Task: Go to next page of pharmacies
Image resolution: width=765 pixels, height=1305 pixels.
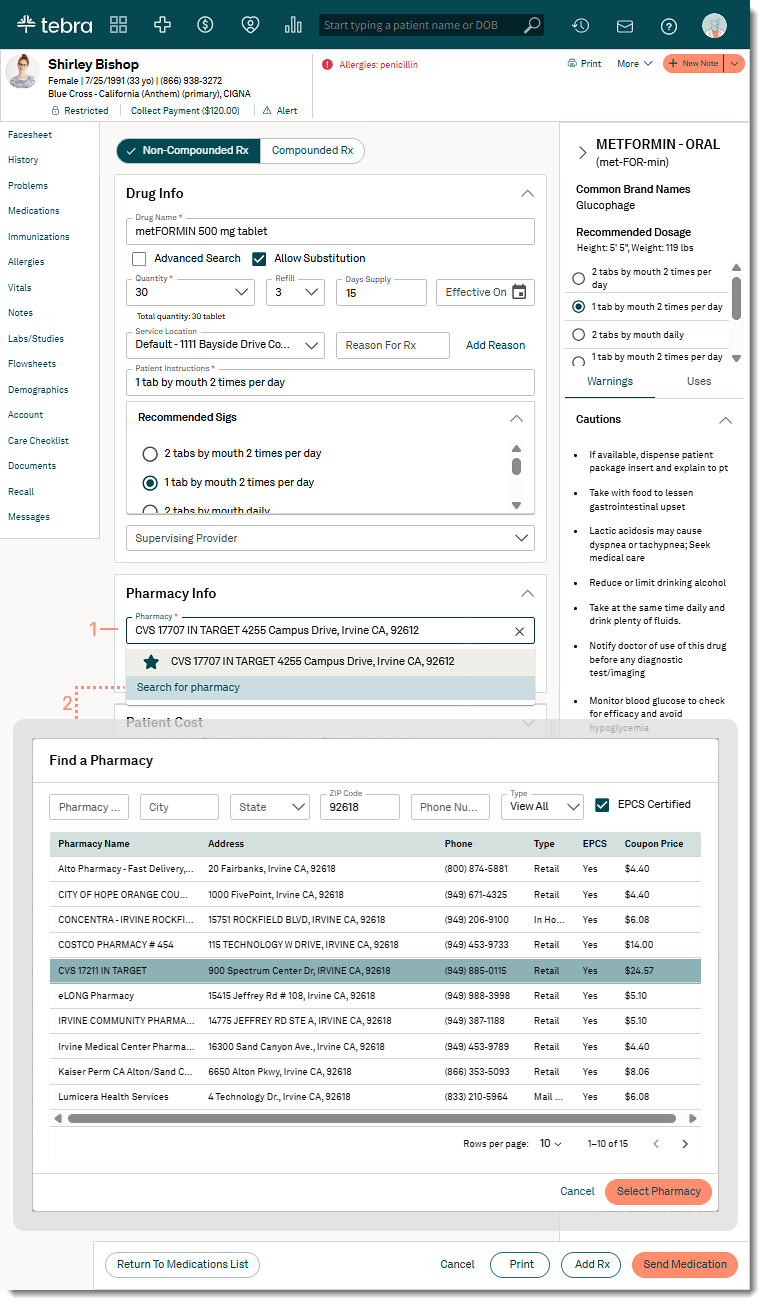Action: pyautogui.click(x=685, y=1144)
